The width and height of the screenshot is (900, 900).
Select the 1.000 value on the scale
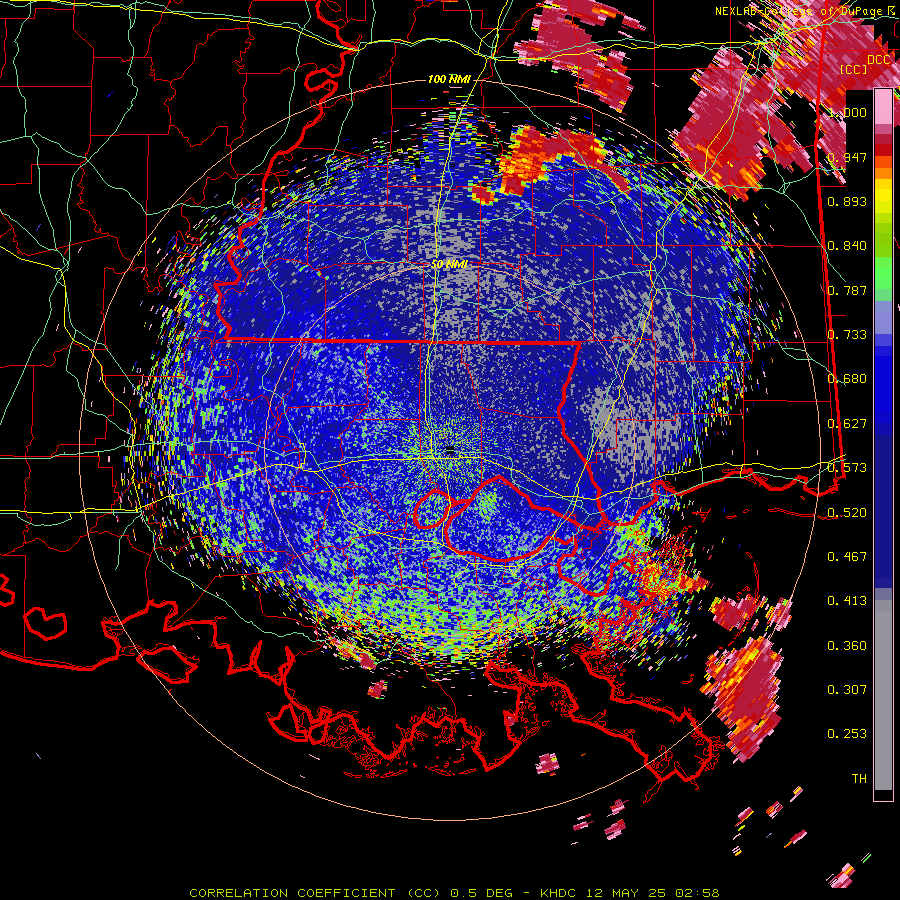point(847,112)
